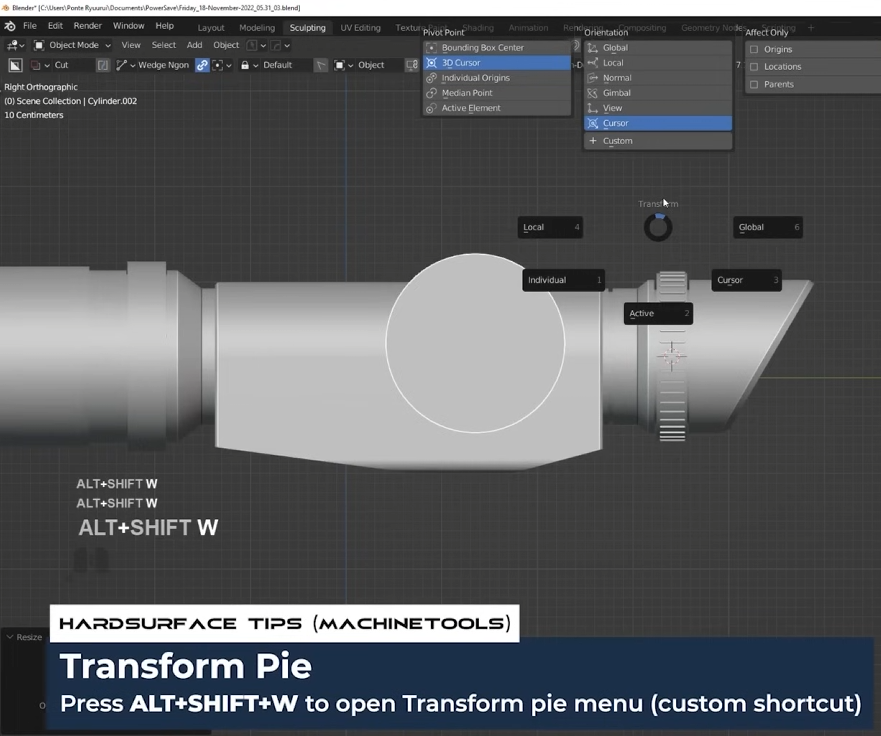This screenshot has width=881, height=736.
Task: Click the selectability icon after Object menu
Action: point(252,45)
